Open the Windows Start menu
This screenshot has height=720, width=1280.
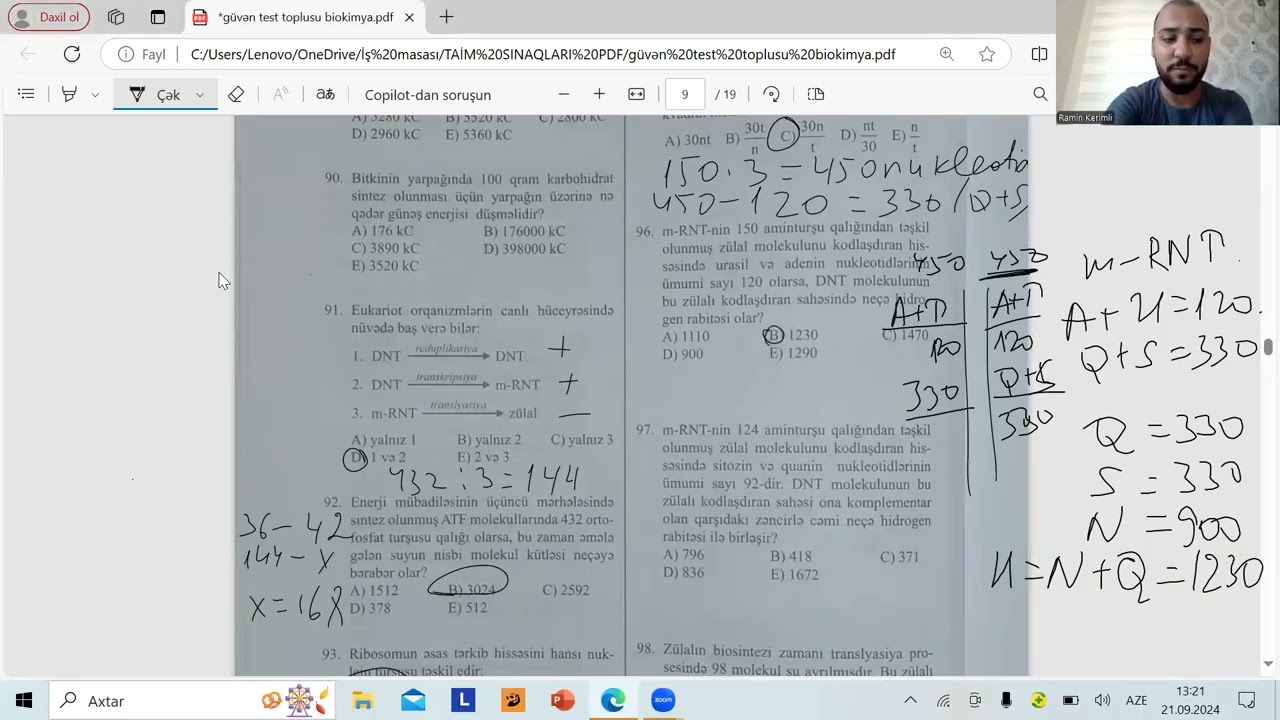(23, 700)
